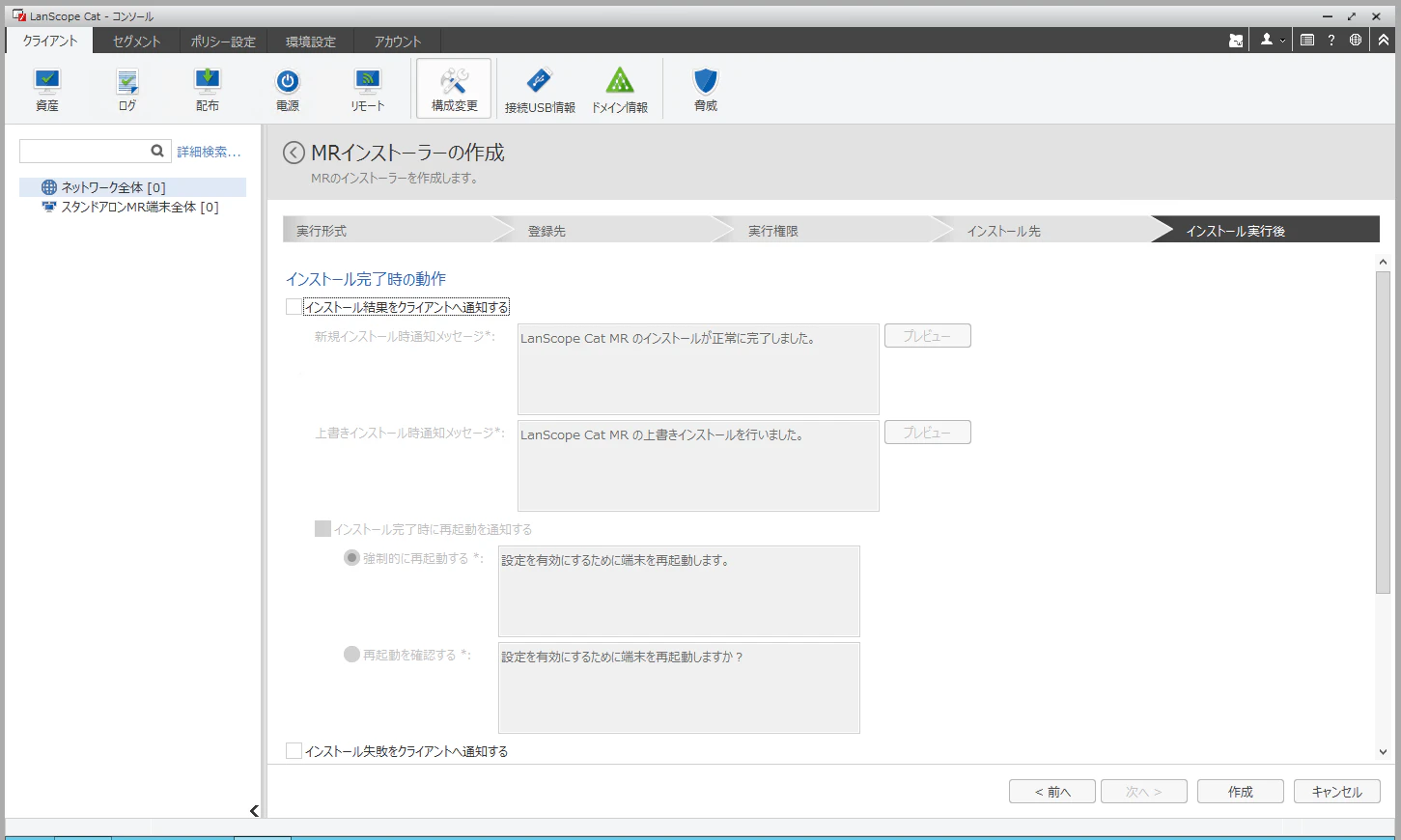Click the user account silhouette icon
The width and height of the screenshot is (1401, 840).
coord(1267,40)
